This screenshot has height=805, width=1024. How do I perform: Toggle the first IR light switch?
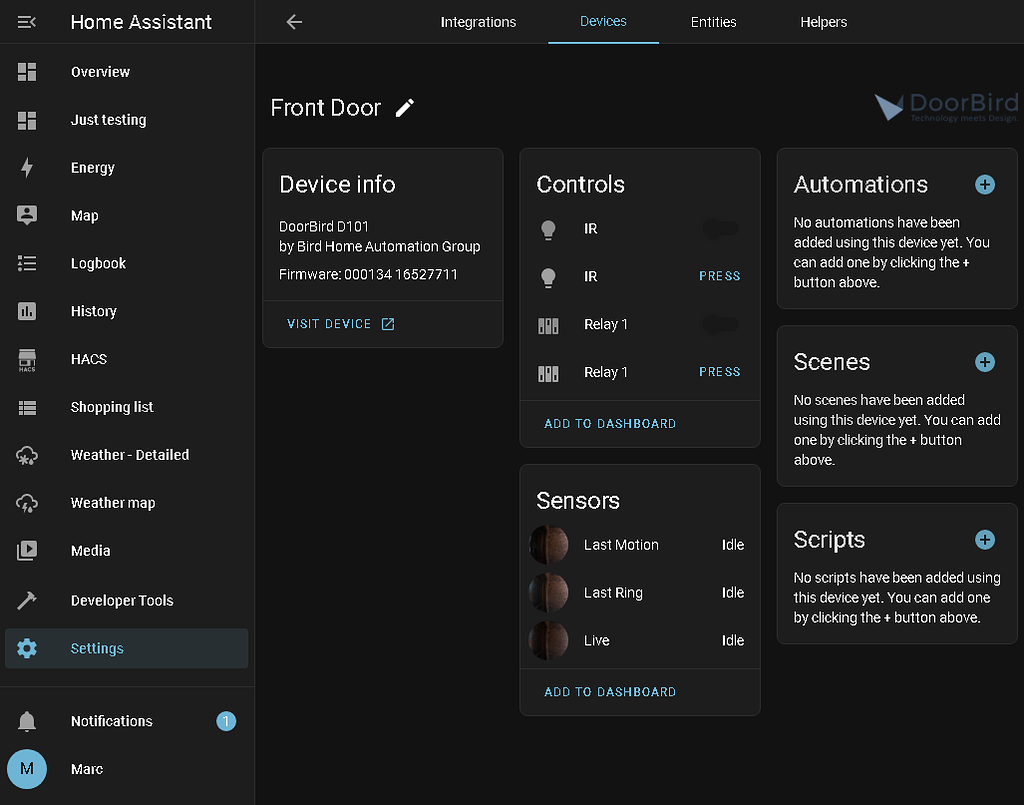(720, 229)
